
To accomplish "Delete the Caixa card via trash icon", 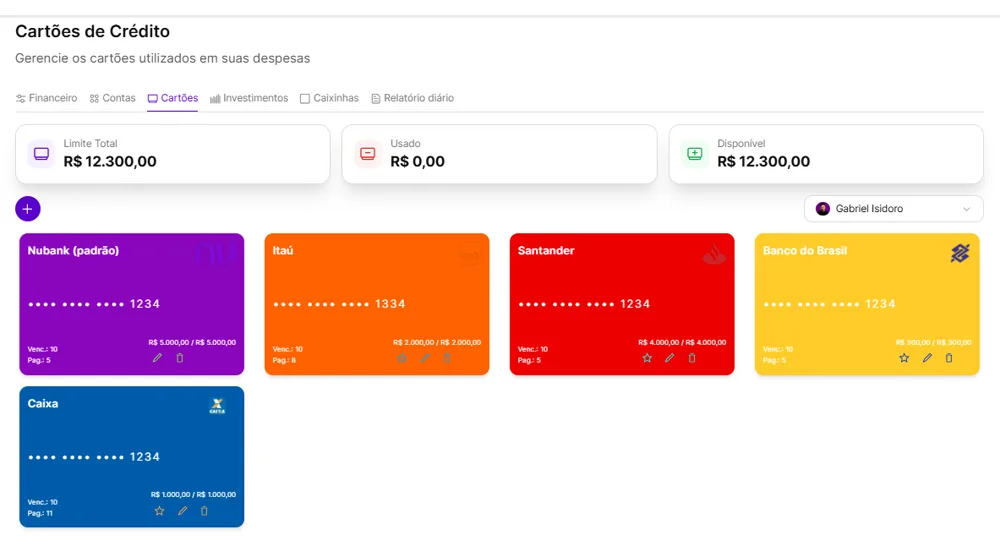I will point(204,511).
